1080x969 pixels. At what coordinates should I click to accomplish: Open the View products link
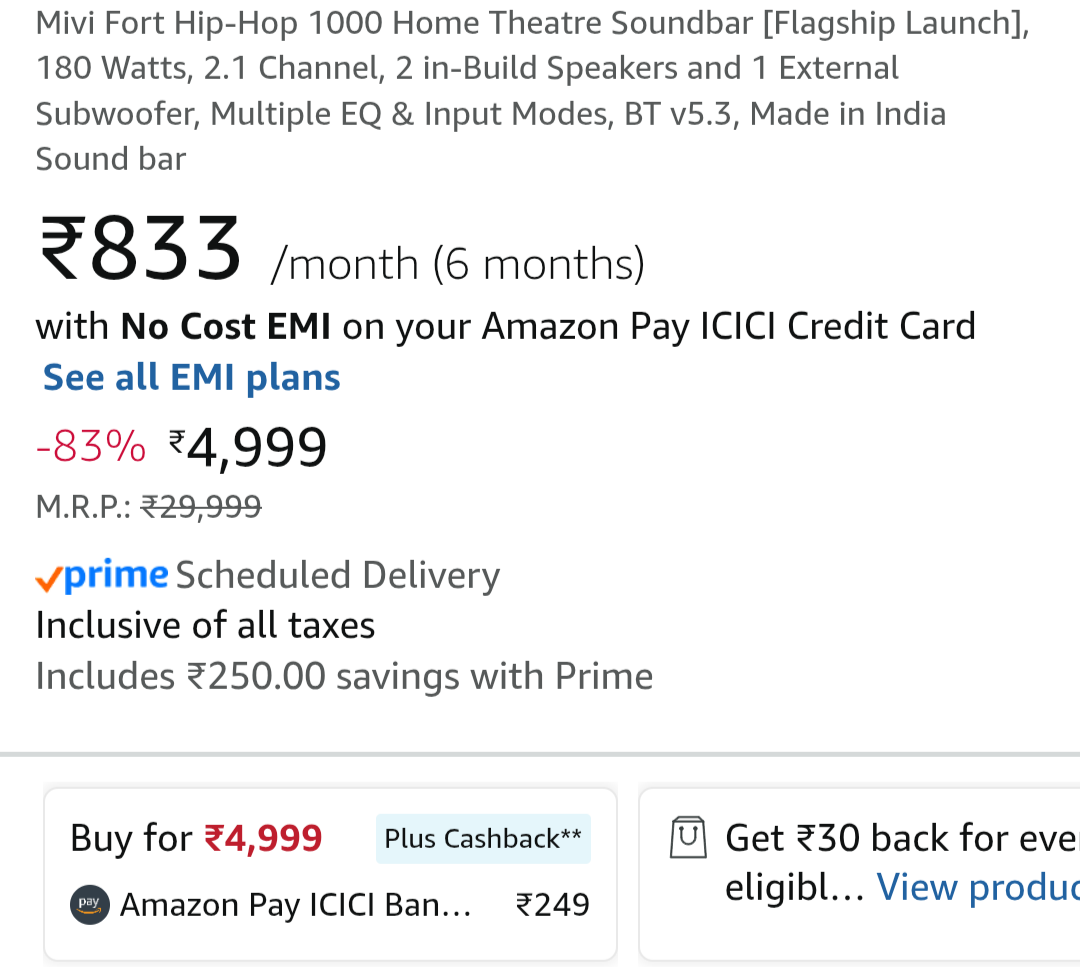click(x=977, y=887)
